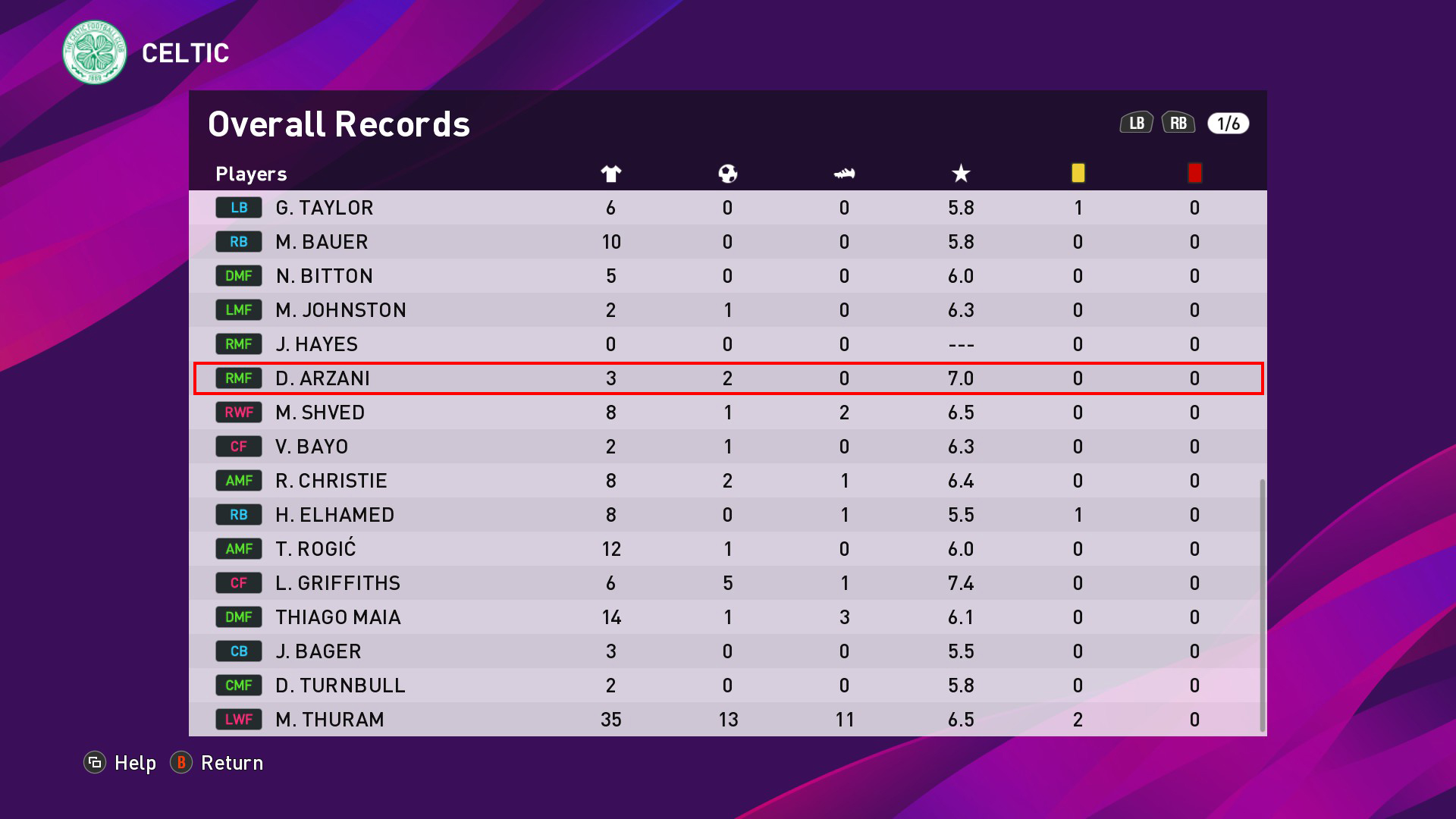The height and width of the screenshot is (819, 1456).
Task: Click the appearances shirt icon column header
Action: (x=611, y=174)
